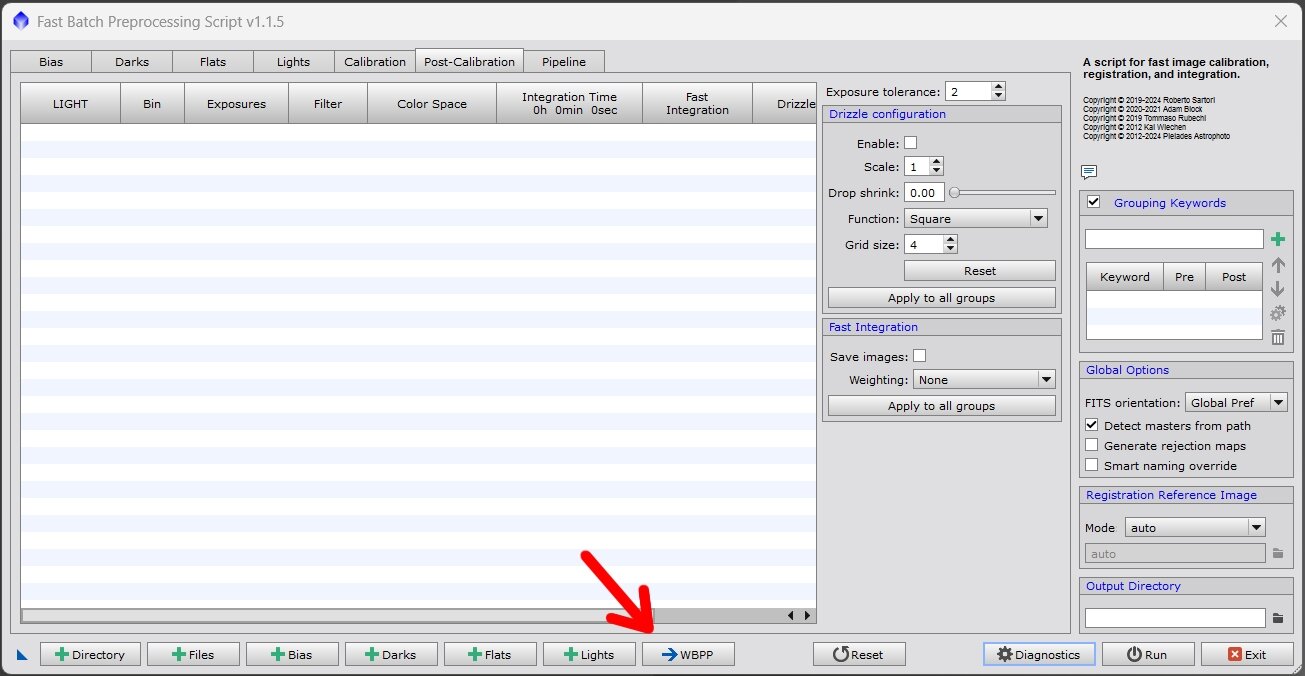Click the add Bias button
Viewport: 1305px width, 676px height.
292,654
